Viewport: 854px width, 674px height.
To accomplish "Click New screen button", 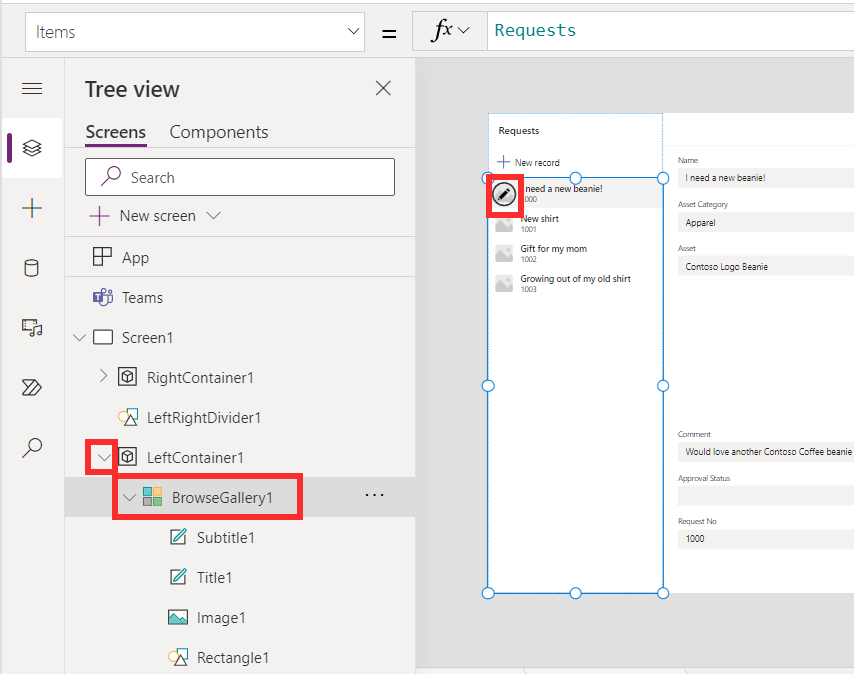I will point(155,216).
